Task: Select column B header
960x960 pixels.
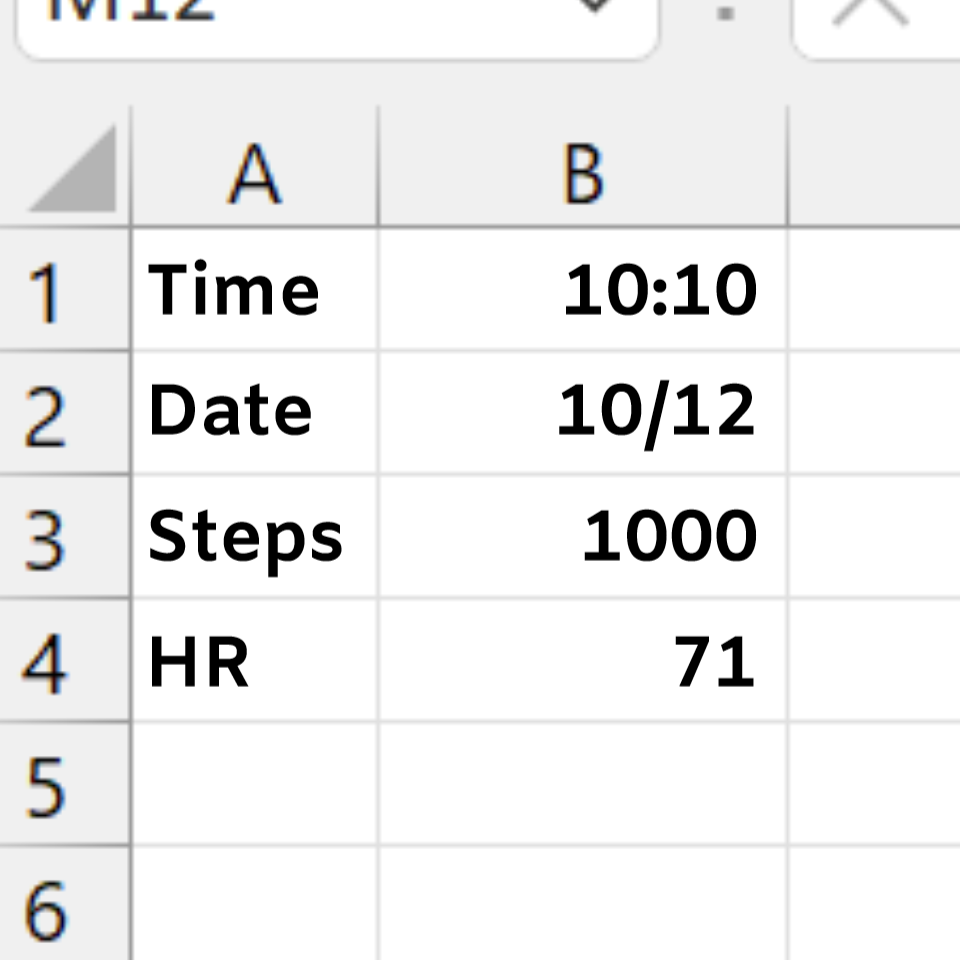Action: [583, 167]
